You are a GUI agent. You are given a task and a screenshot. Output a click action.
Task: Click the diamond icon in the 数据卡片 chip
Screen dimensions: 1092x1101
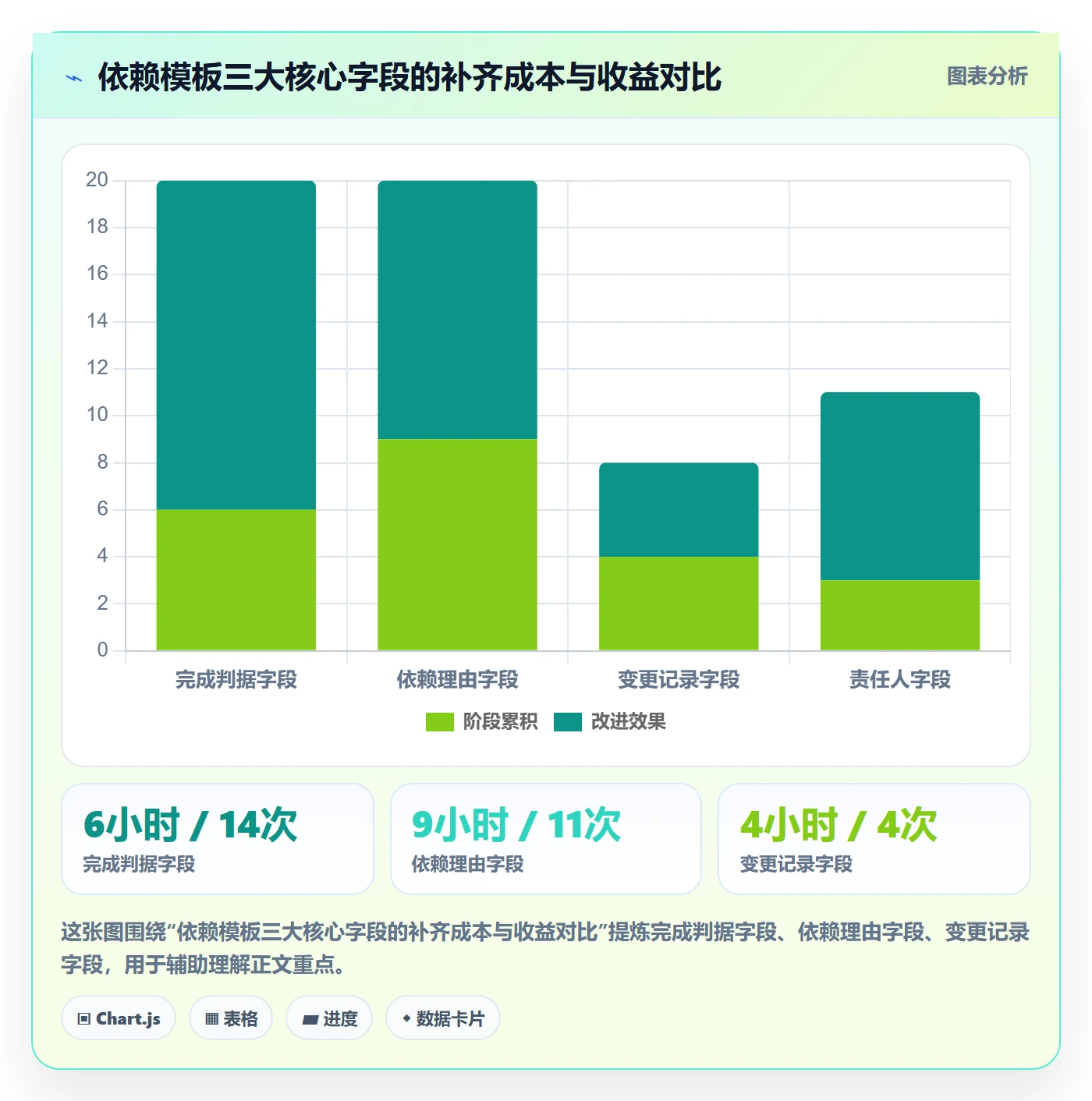(406, 1018)
